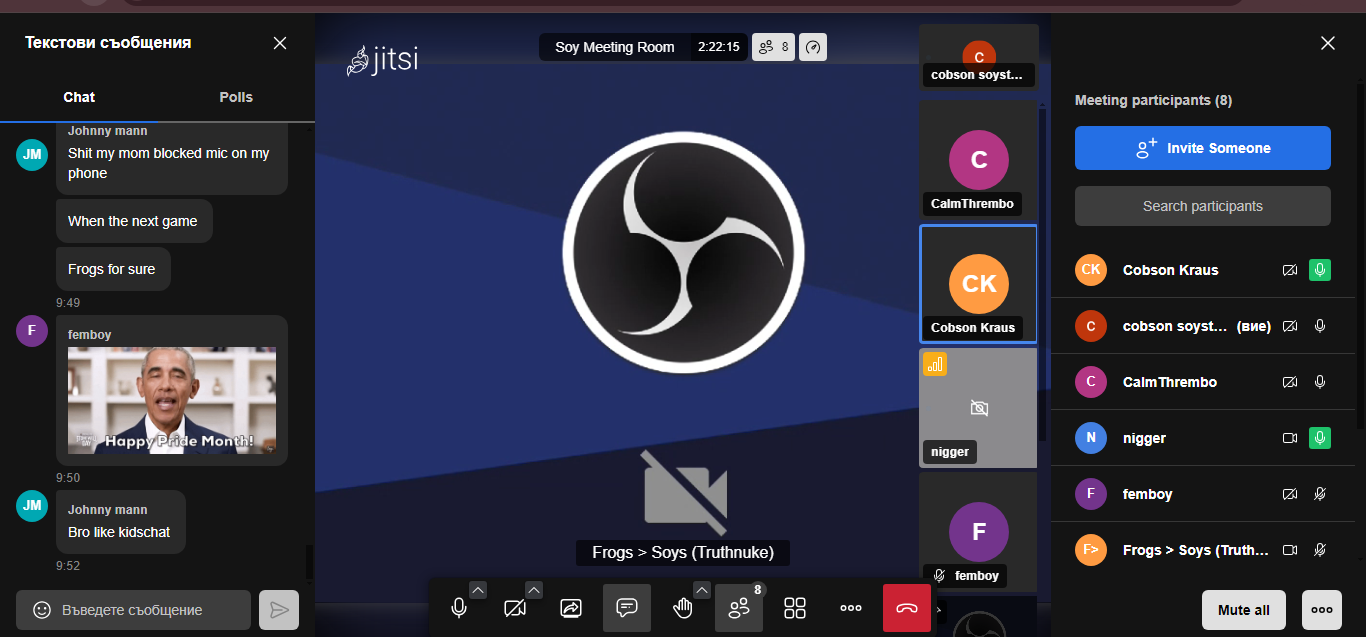1366x637 pixels.
Task: Expand the microphone audio settings chevron
Action: 478,590
